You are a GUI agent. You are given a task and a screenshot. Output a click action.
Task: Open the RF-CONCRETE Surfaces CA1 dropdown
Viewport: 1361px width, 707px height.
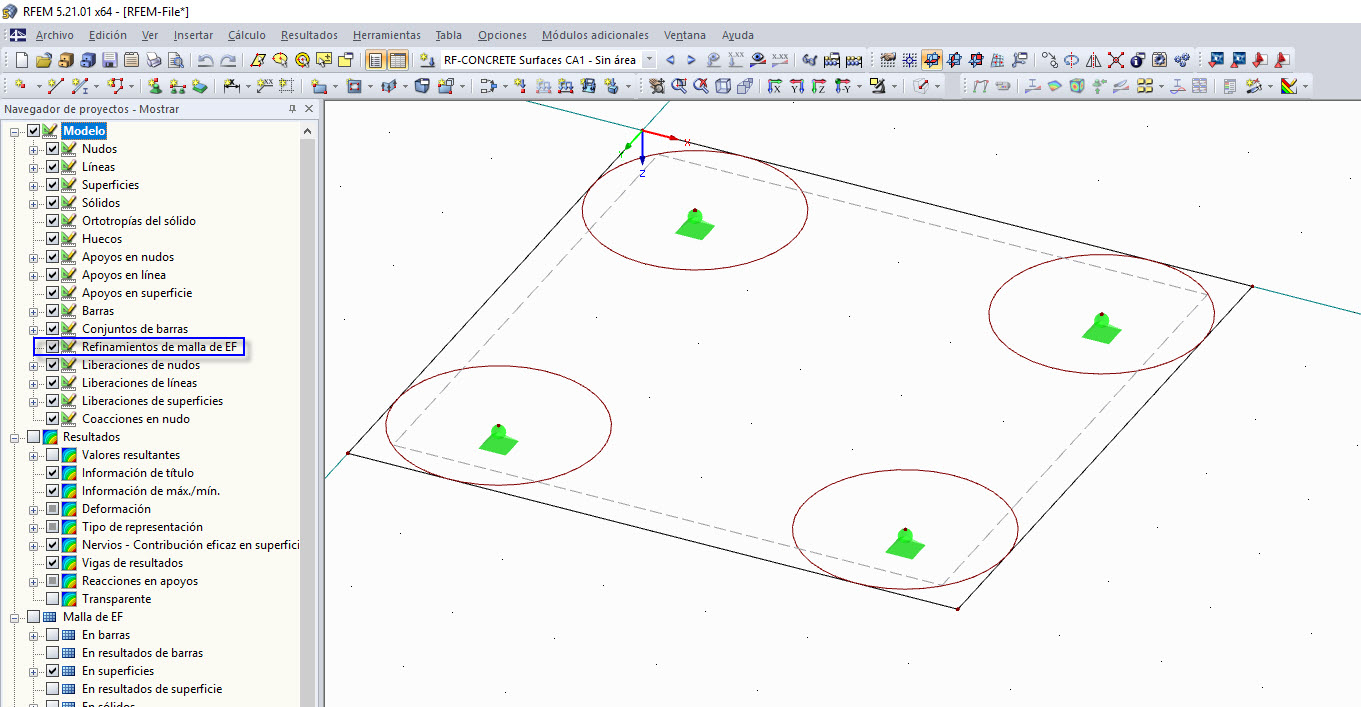click(x=649, y=60)
